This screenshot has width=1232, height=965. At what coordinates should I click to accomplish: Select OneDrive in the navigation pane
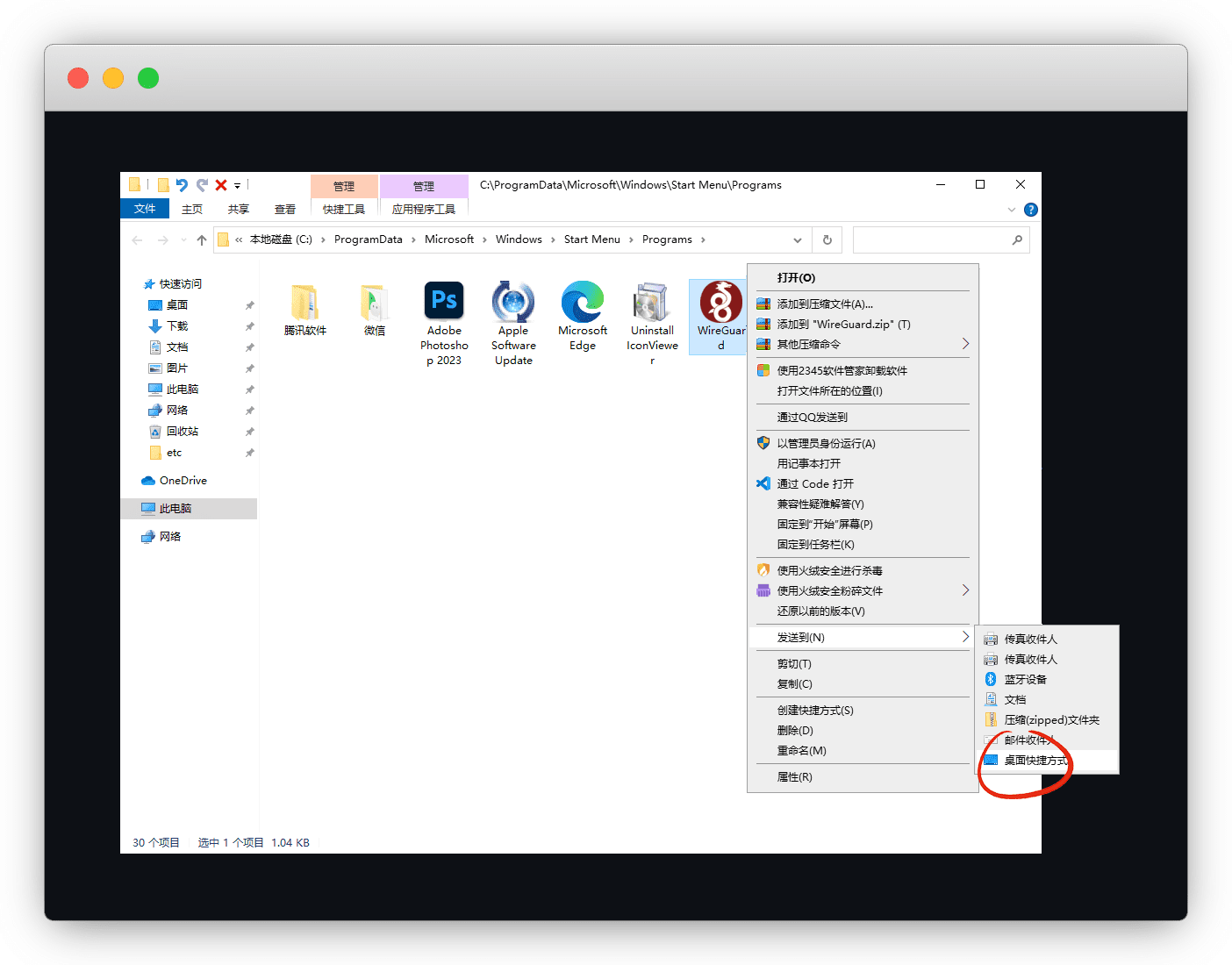pyautogui.click(x=183, y=481)
